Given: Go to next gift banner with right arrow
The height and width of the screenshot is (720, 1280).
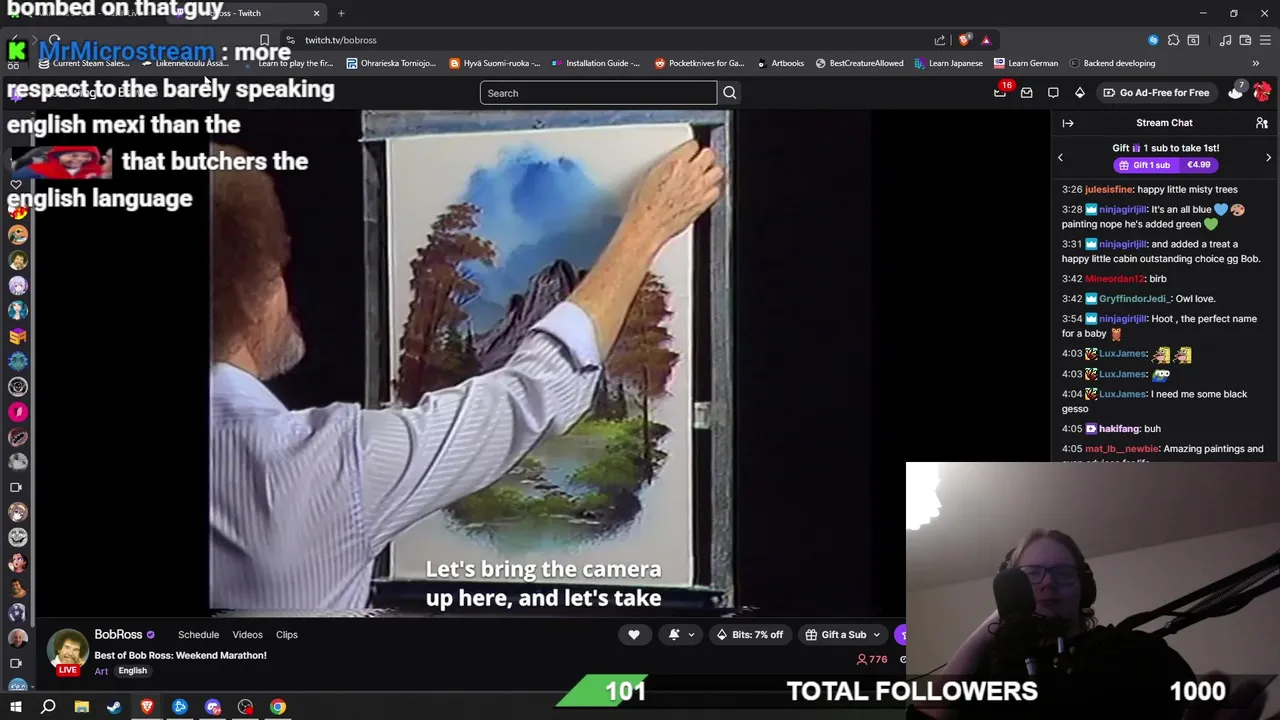Looking at the screenshot, I should tap(1268, 157).
